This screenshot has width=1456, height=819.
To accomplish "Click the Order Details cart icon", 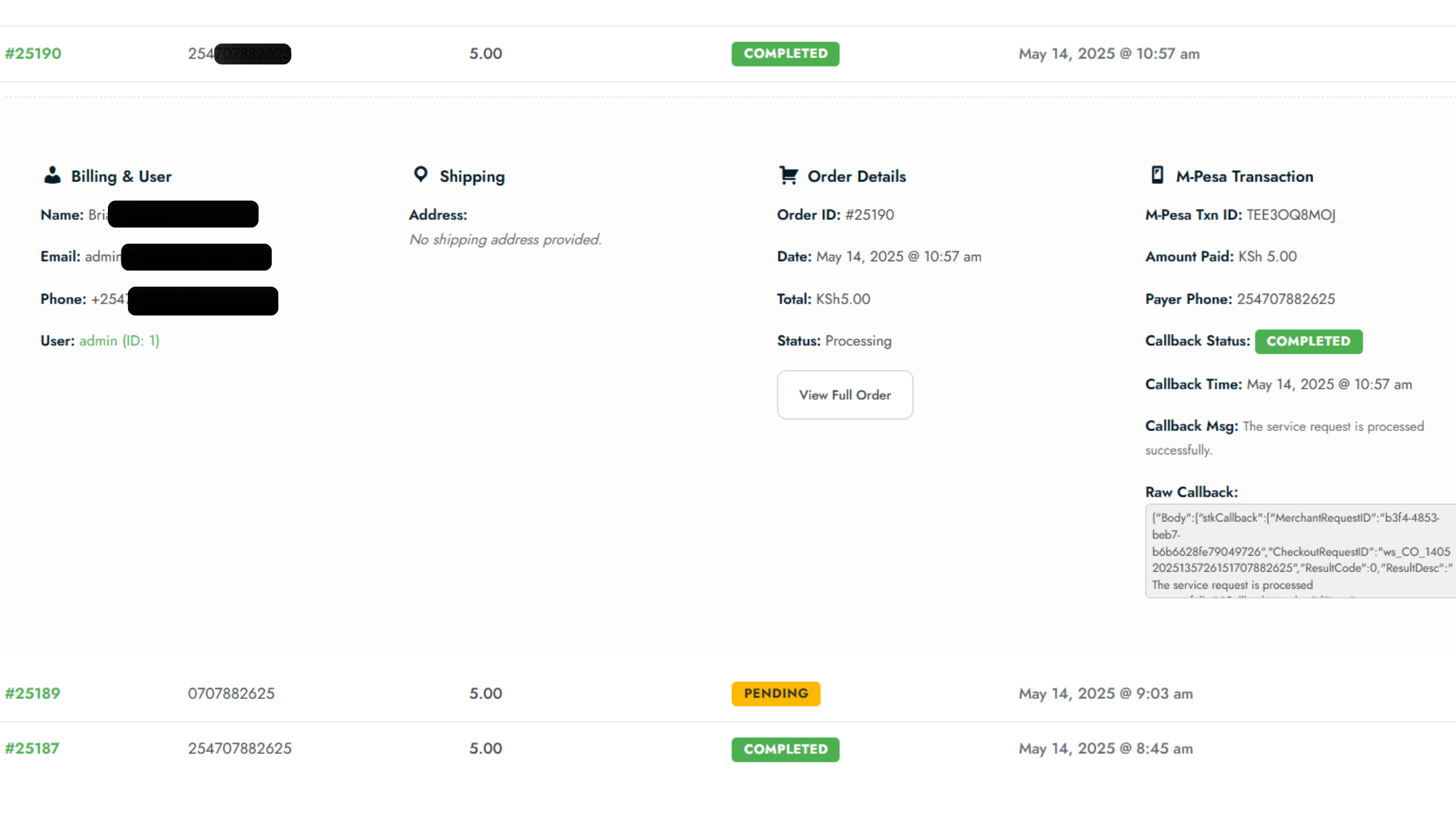I will [x=788, y=175].
